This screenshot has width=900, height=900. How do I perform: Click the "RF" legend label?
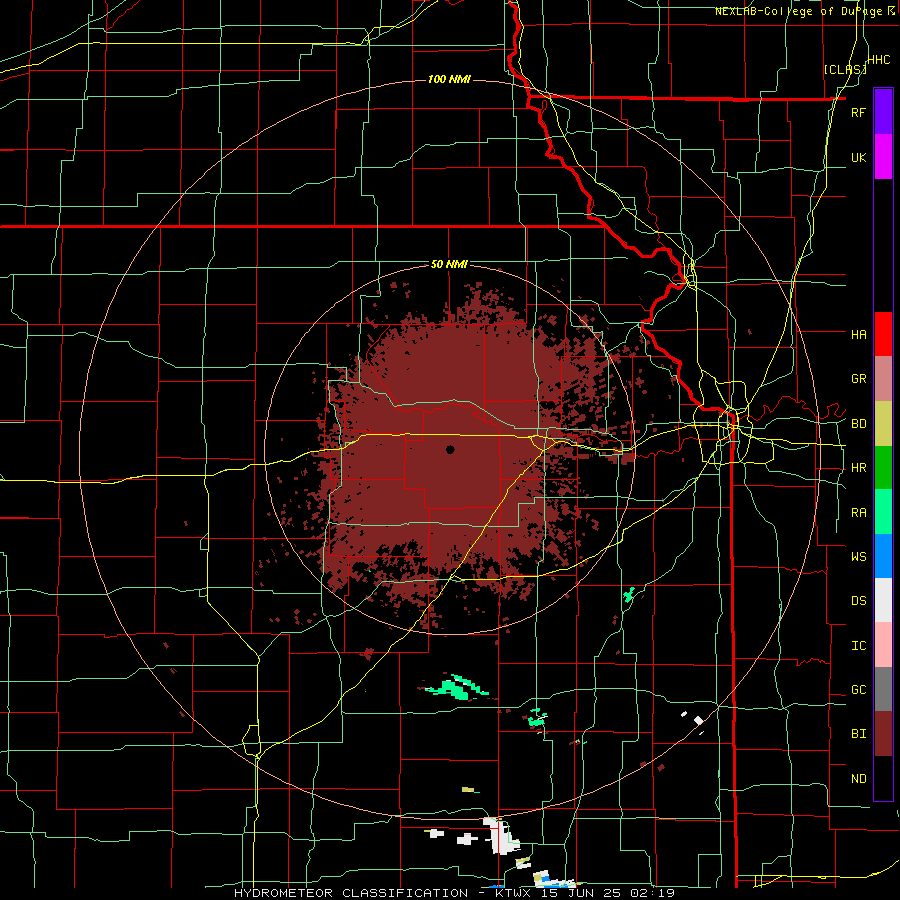[858, 112]
